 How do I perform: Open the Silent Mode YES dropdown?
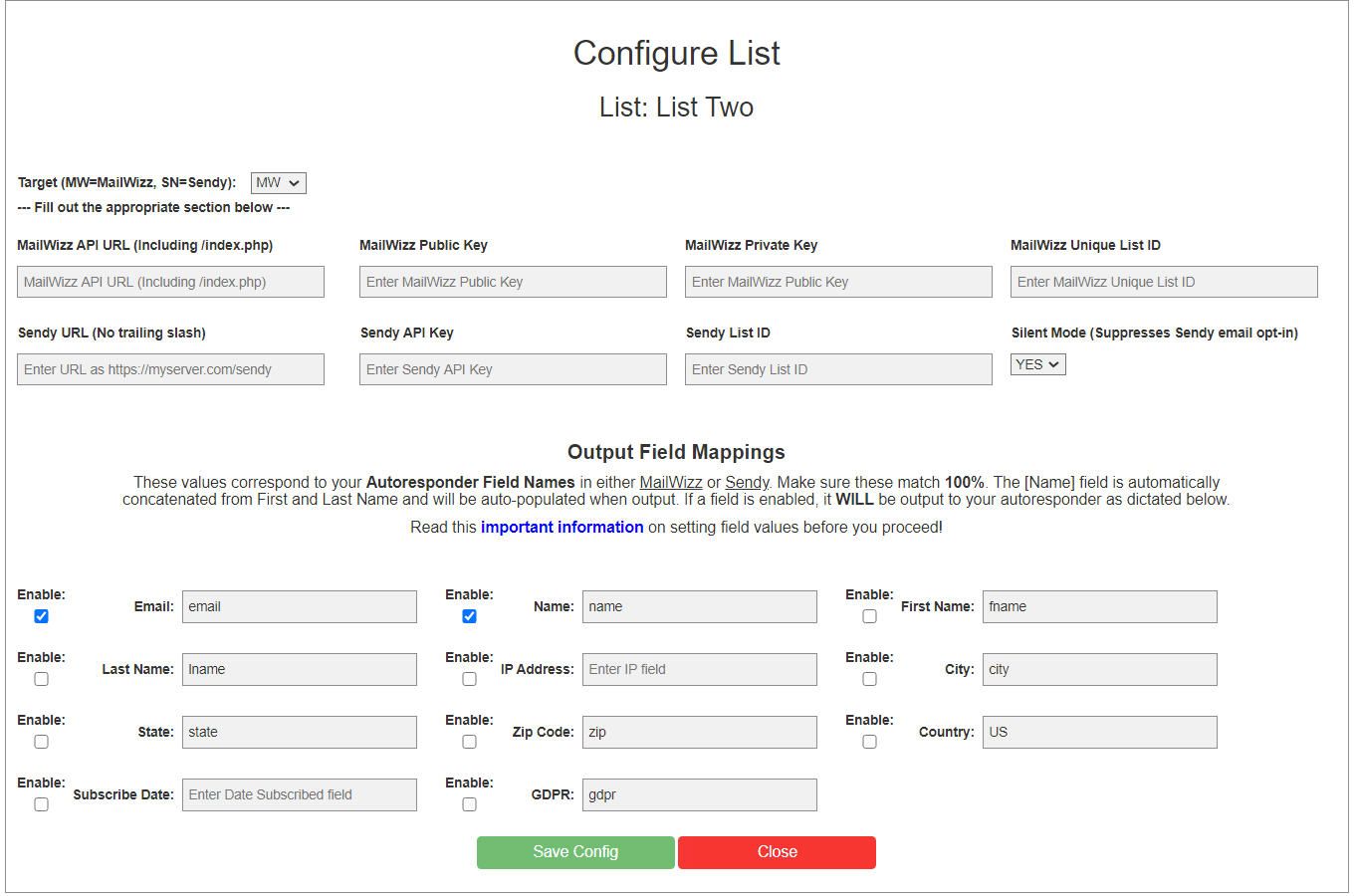click(1037, 364)
